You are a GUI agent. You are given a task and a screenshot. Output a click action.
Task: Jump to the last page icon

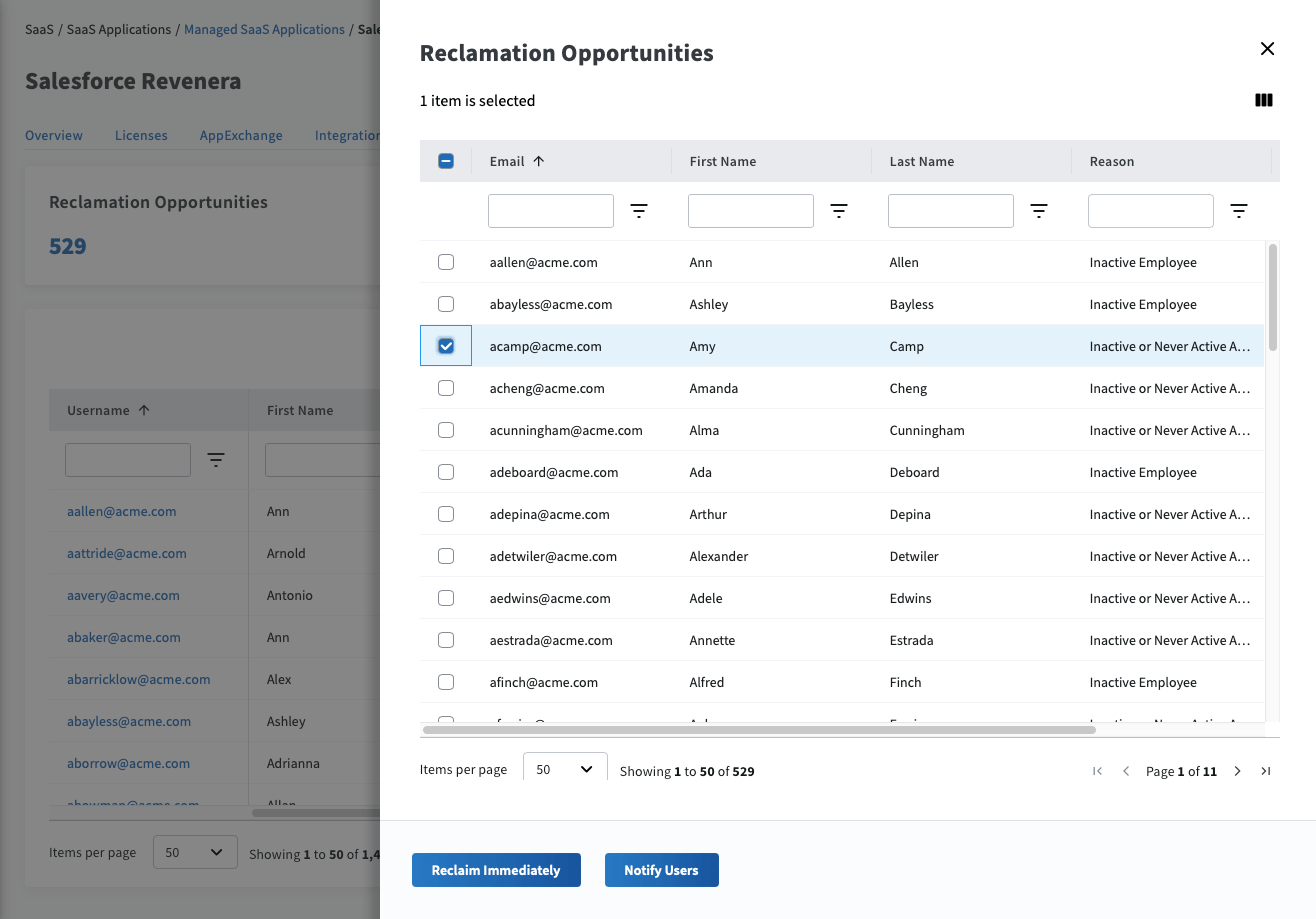point(1265,771)
